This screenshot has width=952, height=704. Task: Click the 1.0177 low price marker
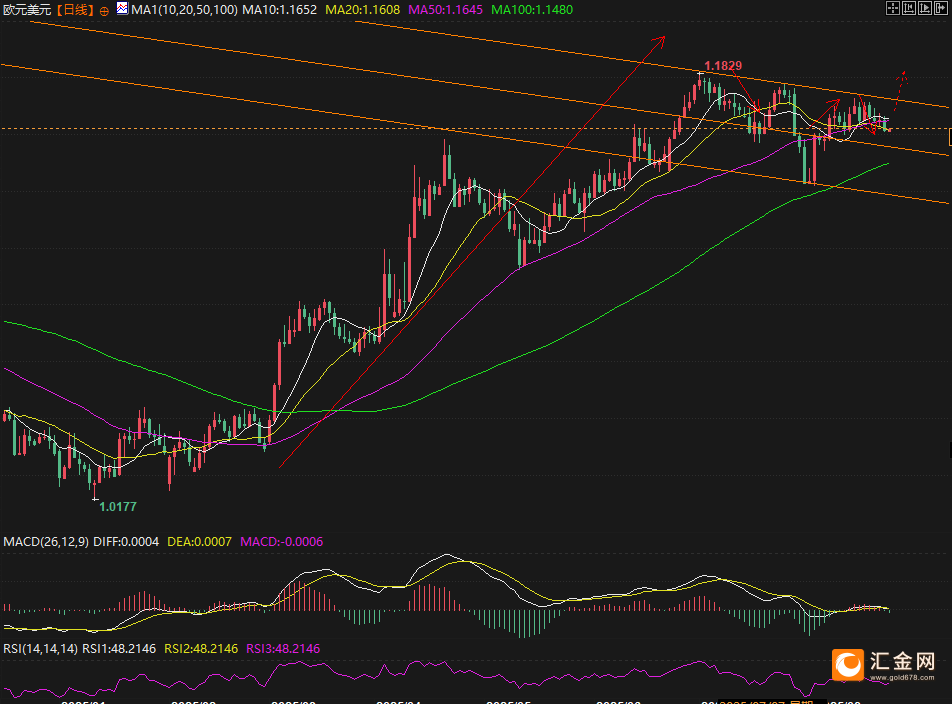pos(118,506)
